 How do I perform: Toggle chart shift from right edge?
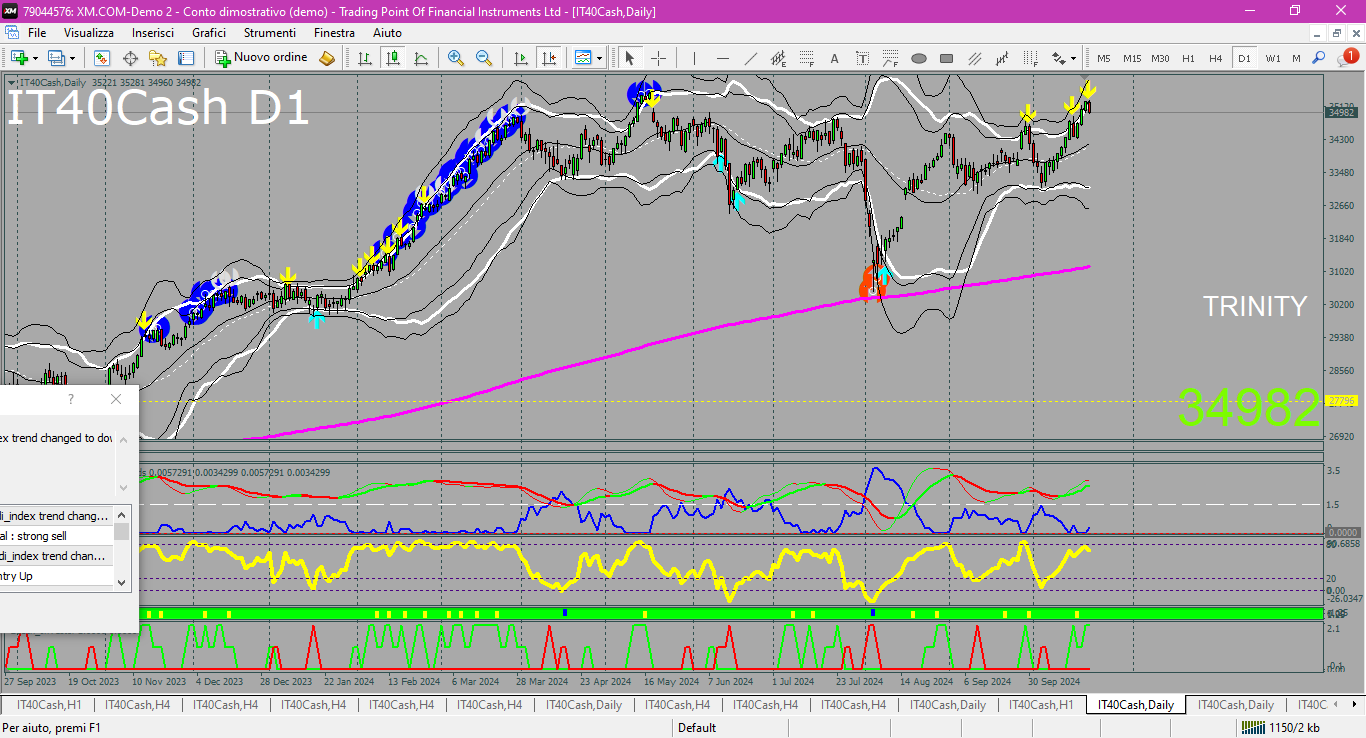(548, 58)
